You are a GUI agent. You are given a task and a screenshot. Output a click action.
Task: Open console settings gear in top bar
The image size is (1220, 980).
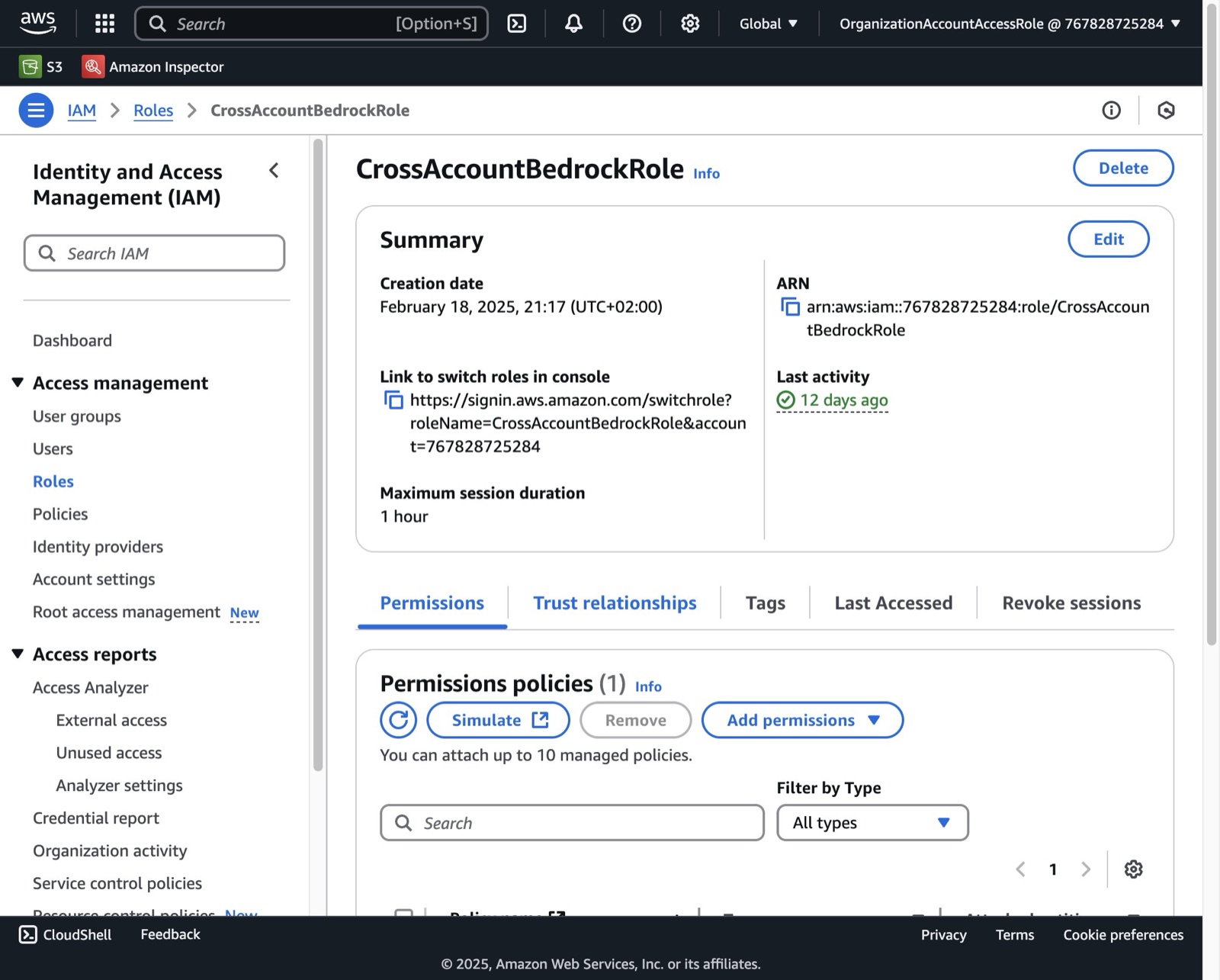tap(690, 24)
